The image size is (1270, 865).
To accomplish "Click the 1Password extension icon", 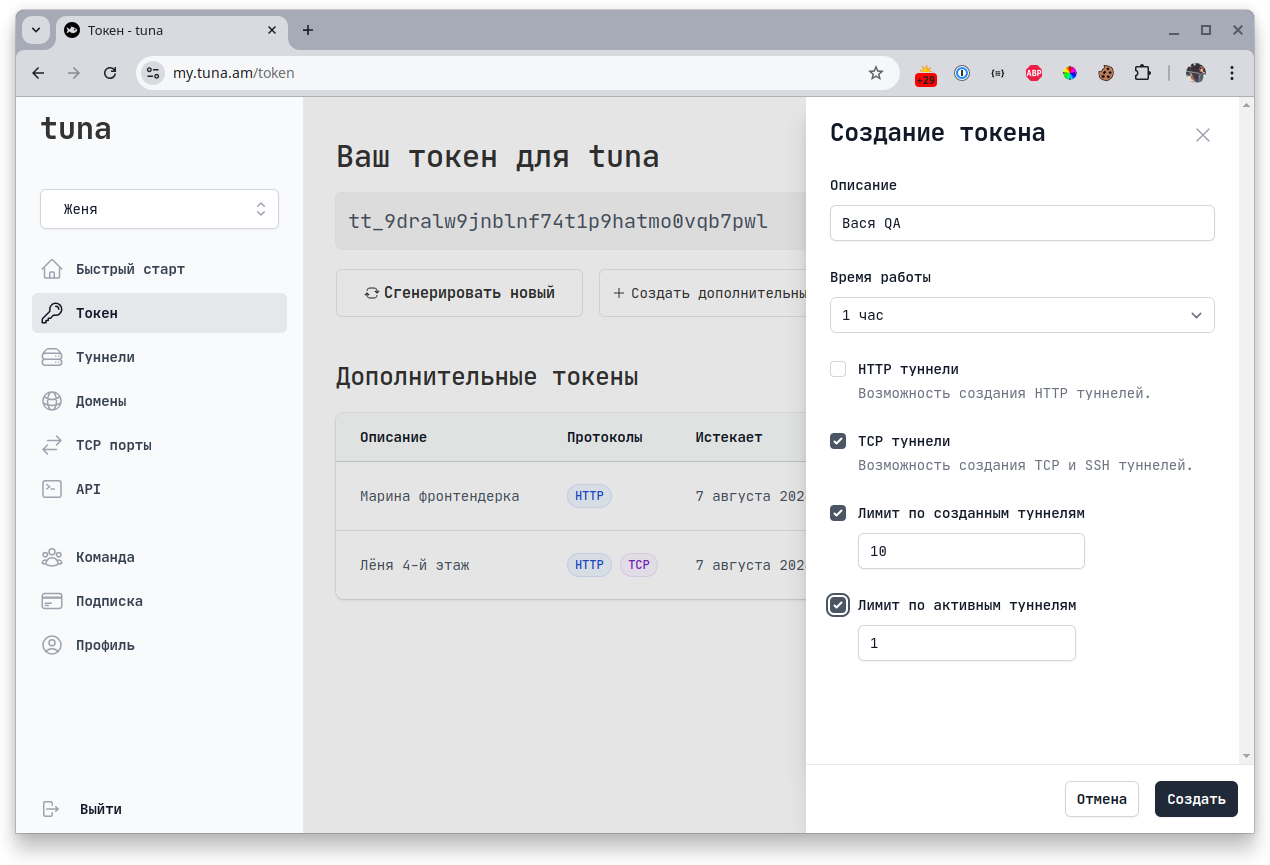I will (961, 73).
